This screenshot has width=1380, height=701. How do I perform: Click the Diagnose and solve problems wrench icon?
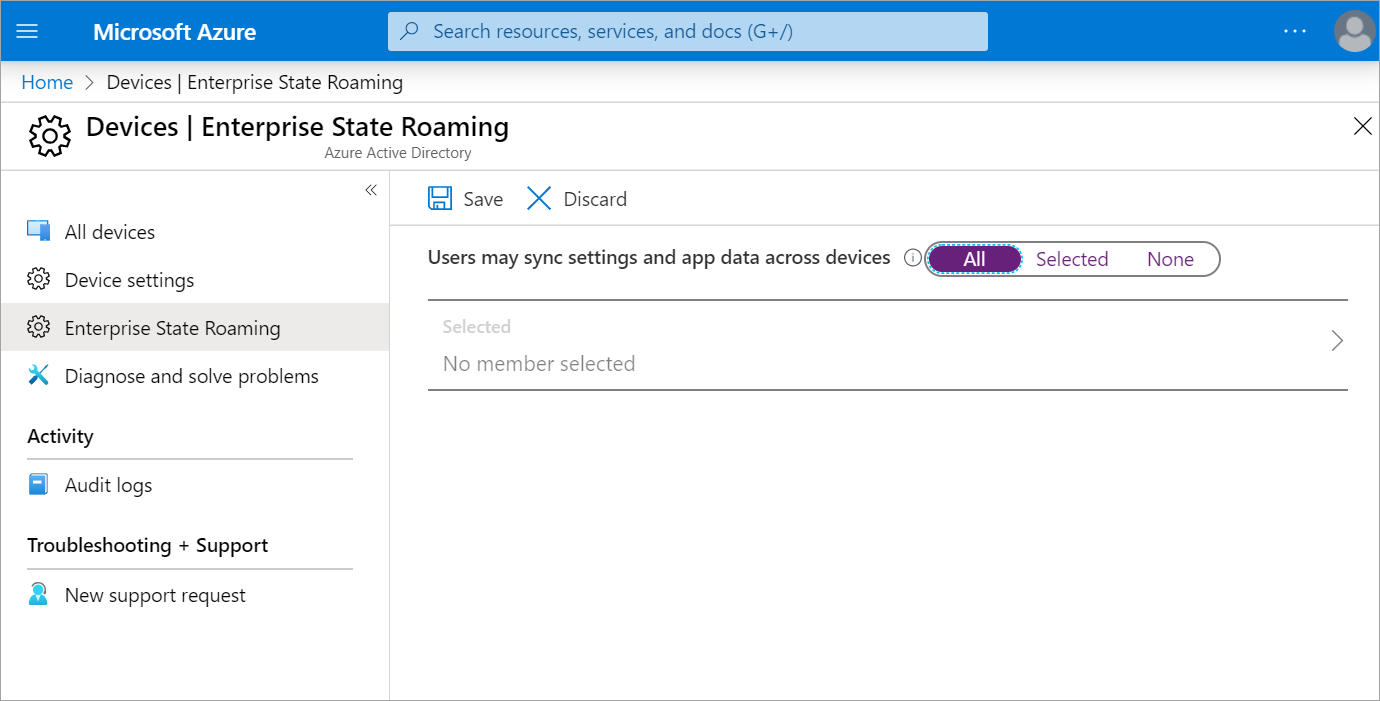(39, 375)
